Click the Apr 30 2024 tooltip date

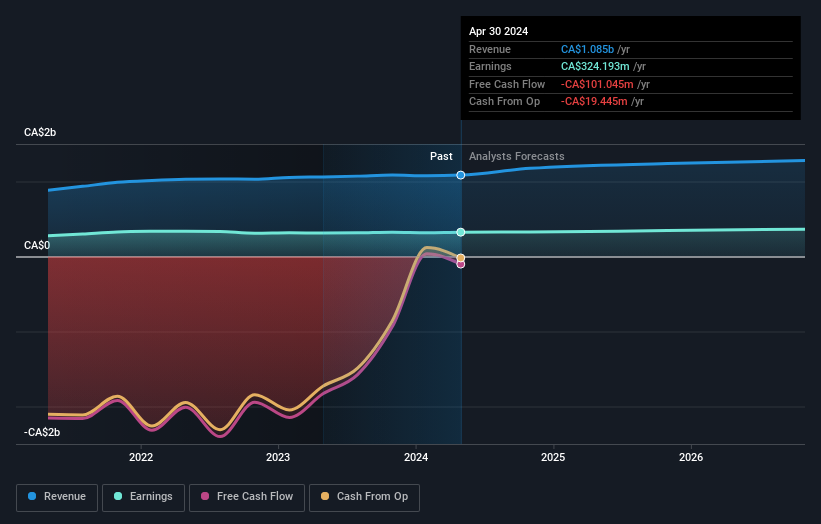click(498, 31)
